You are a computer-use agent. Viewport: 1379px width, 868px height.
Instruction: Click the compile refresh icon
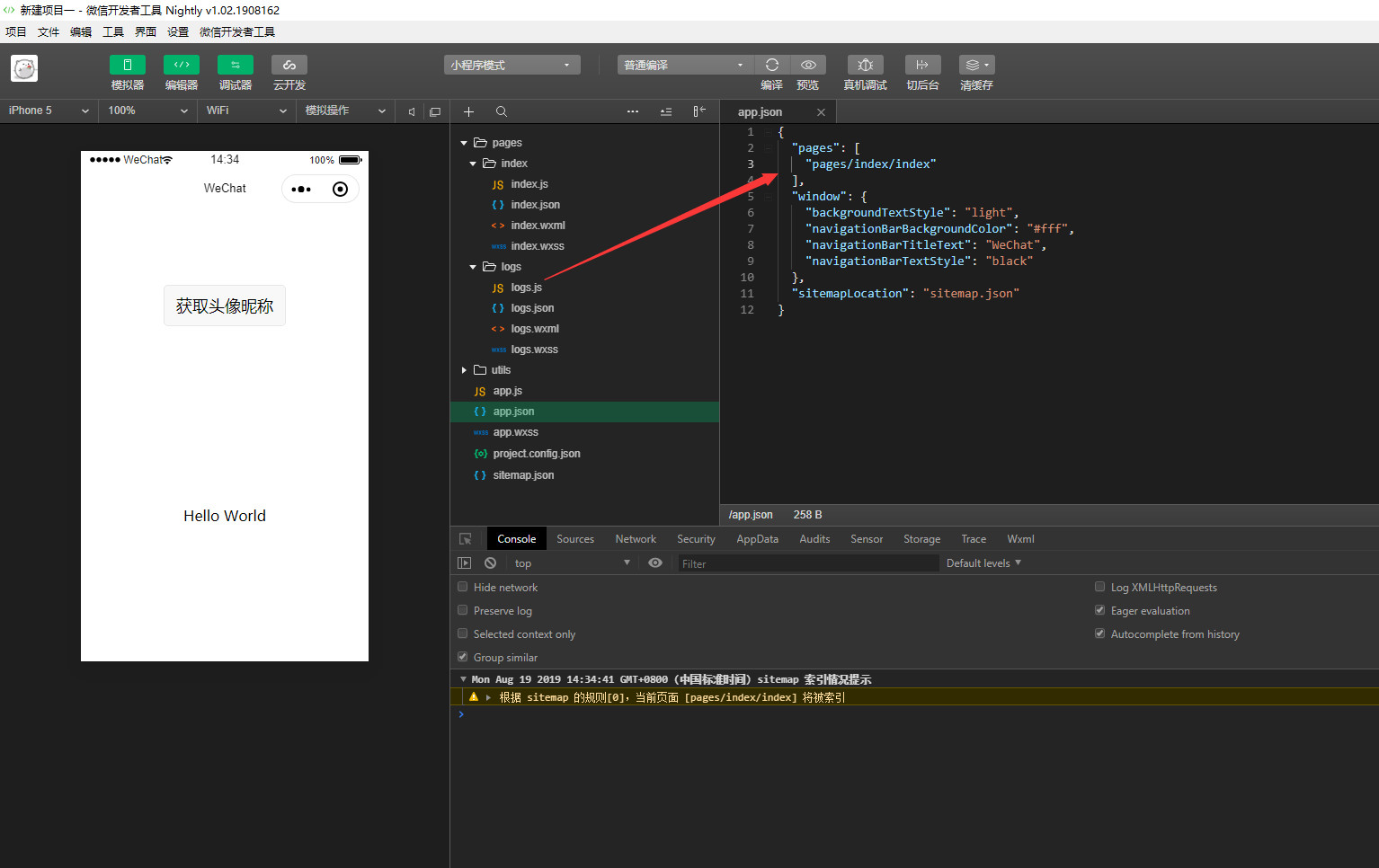pyautogui.click(x=771, y=65)
